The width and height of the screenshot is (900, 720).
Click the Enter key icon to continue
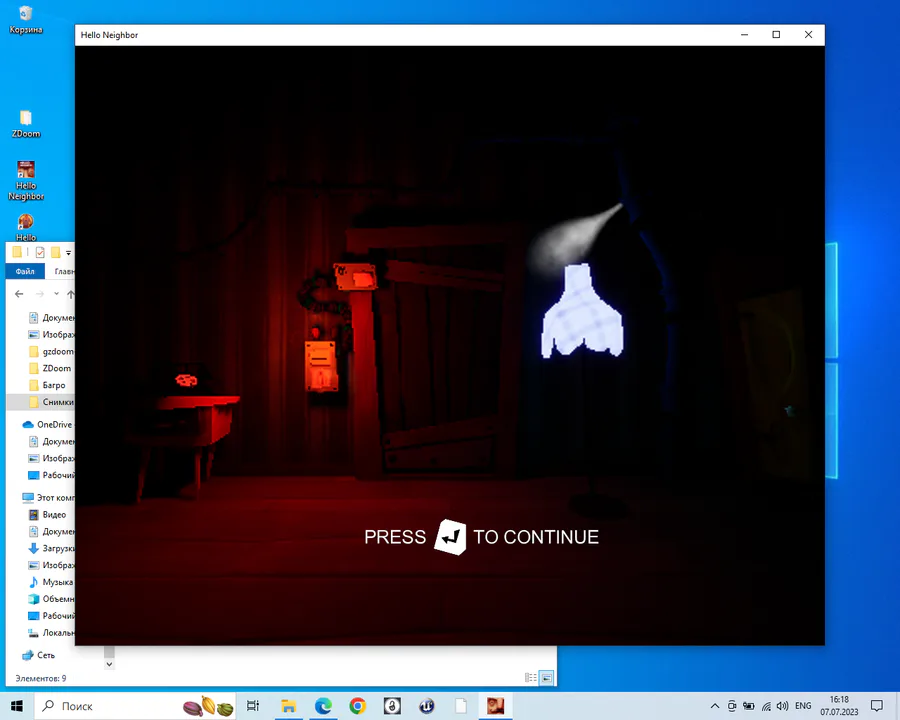[x=450, y=537]
